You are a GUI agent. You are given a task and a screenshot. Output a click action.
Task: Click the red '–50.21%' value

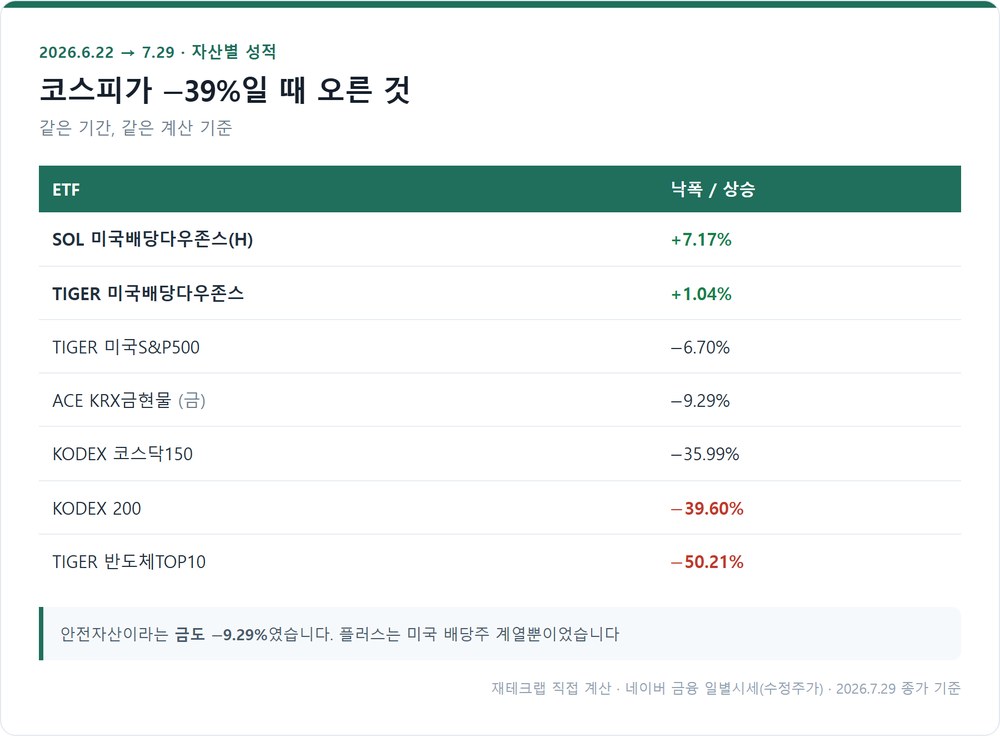click(707, 562)
